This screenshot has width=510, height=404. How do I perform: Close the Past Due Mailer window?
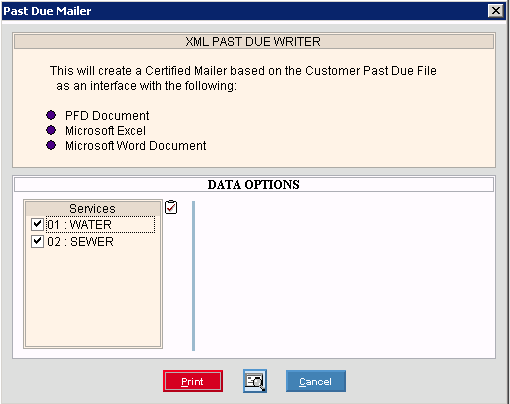click(x=496, y=11)
